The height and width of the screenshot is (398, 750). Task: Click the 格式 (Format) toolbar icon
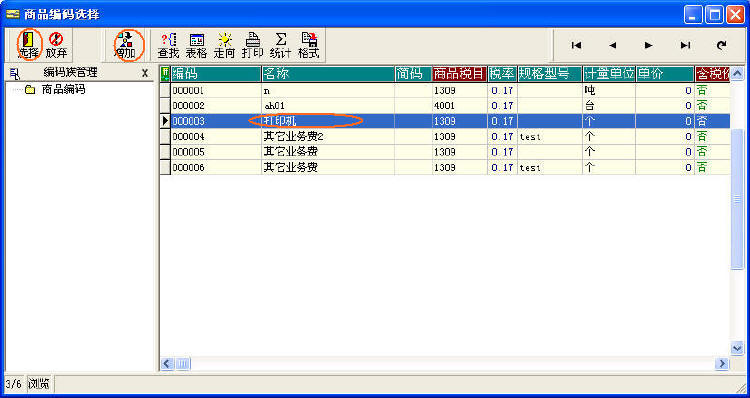coord(309,45)
